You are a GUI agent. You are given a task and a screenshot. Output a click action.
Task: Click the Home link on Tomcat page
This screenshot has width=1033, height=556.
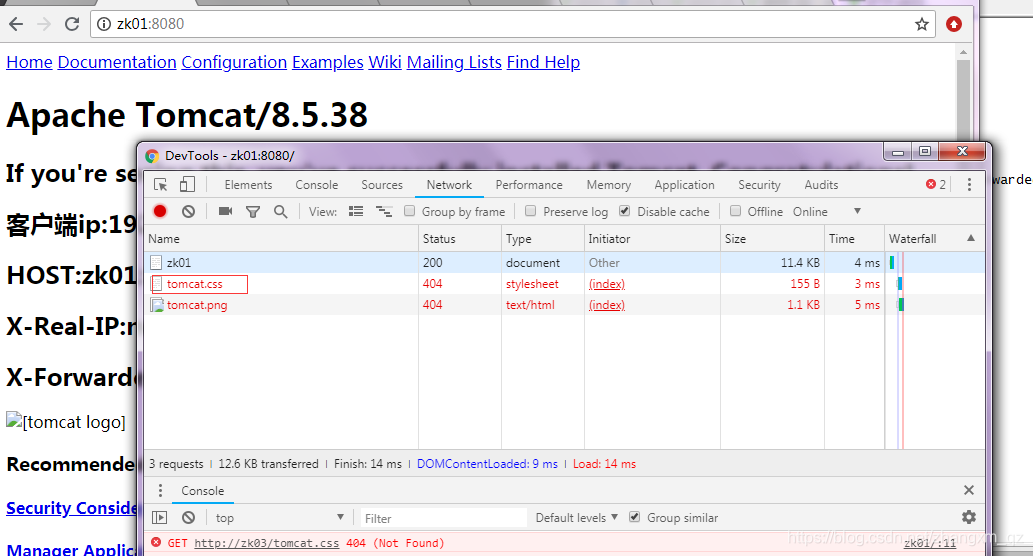30,62
